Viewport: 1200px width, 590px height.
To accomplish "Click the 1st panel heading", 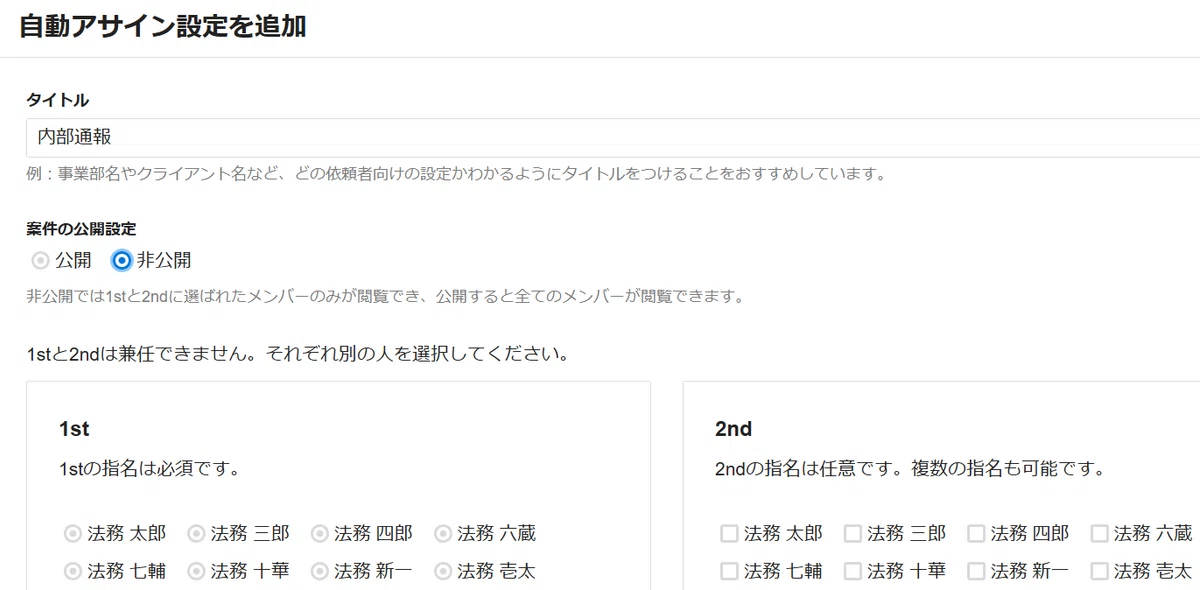I will [74, 429].
